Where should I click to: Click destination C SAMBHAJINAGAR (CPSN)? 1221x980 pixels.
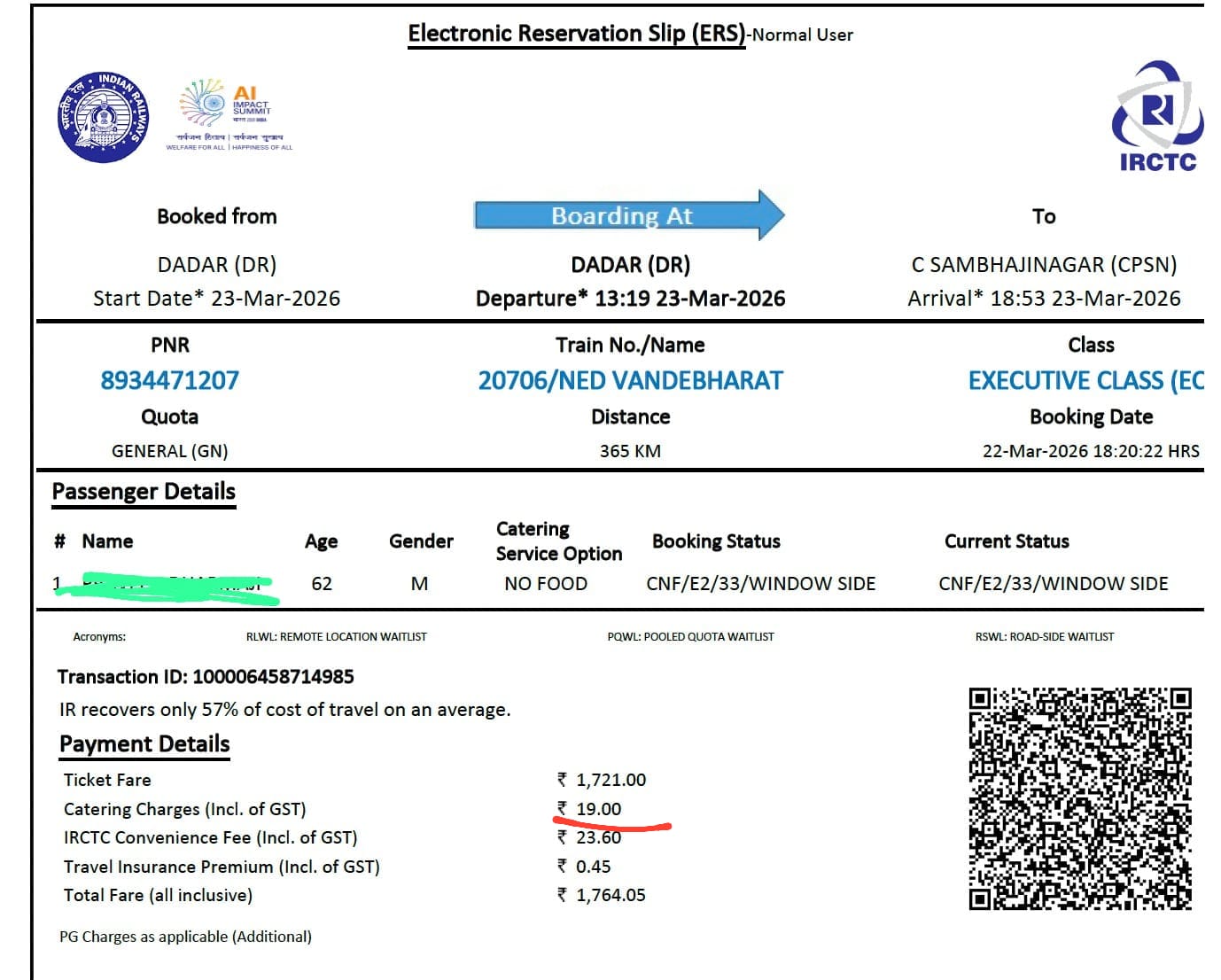click(x=1044, y=264)
